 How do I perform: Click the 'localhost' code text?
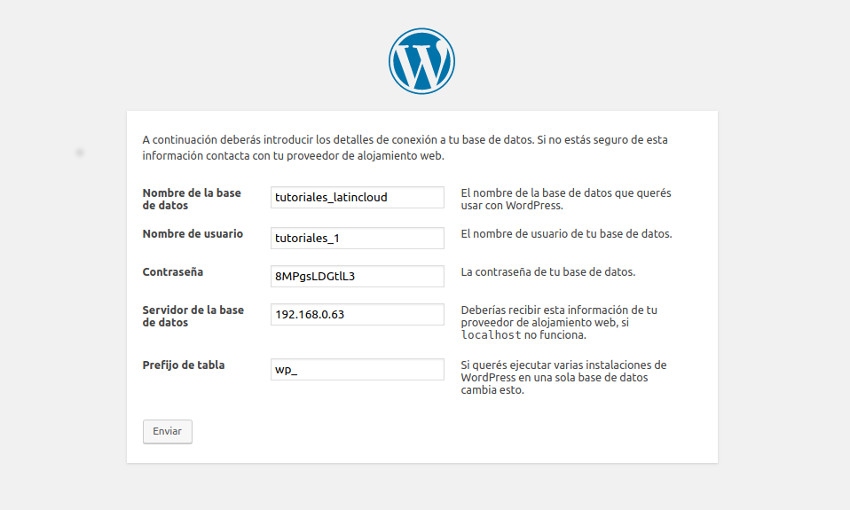point(491,335)
